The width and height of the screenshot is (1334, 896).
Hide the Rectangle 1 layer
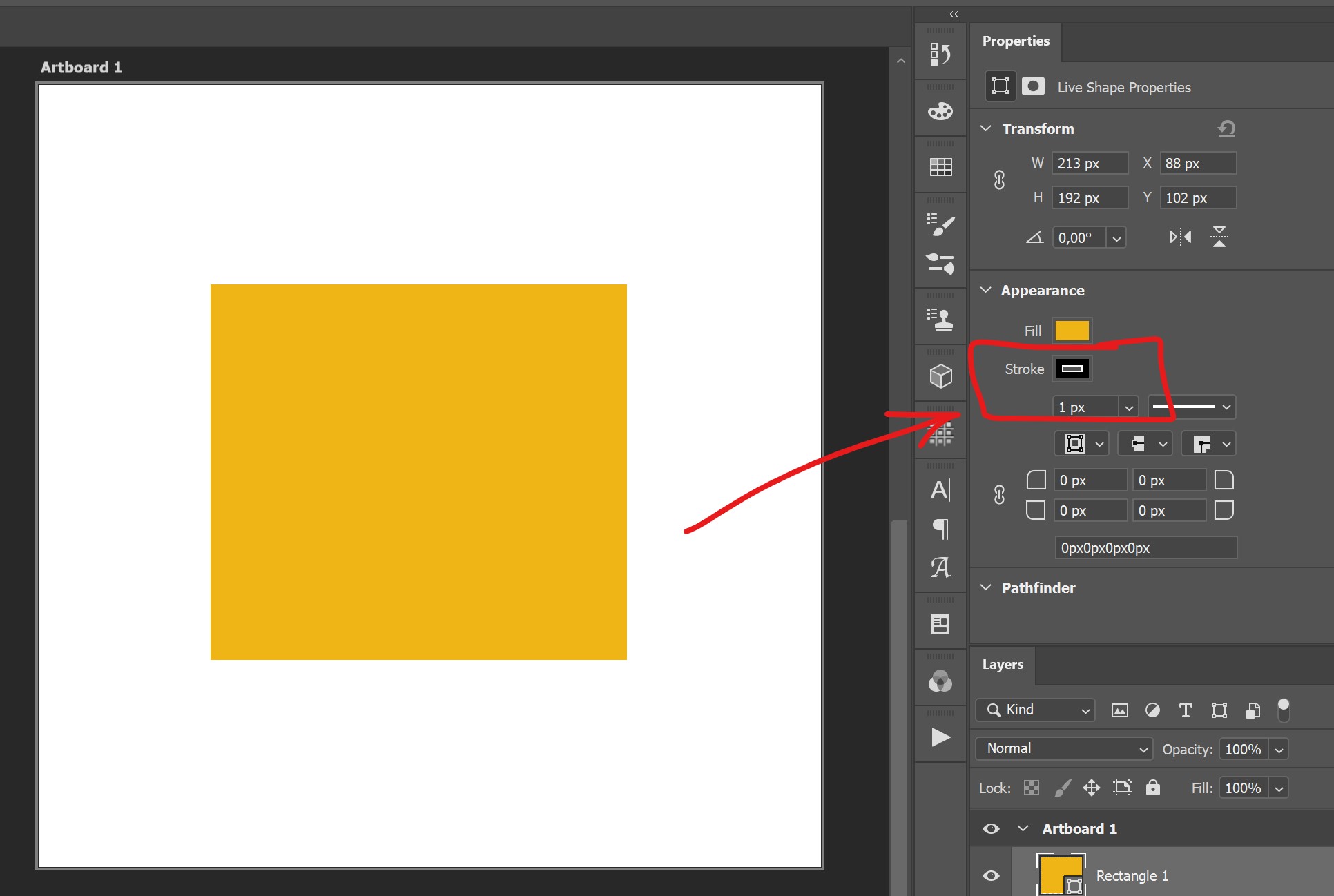991,875
